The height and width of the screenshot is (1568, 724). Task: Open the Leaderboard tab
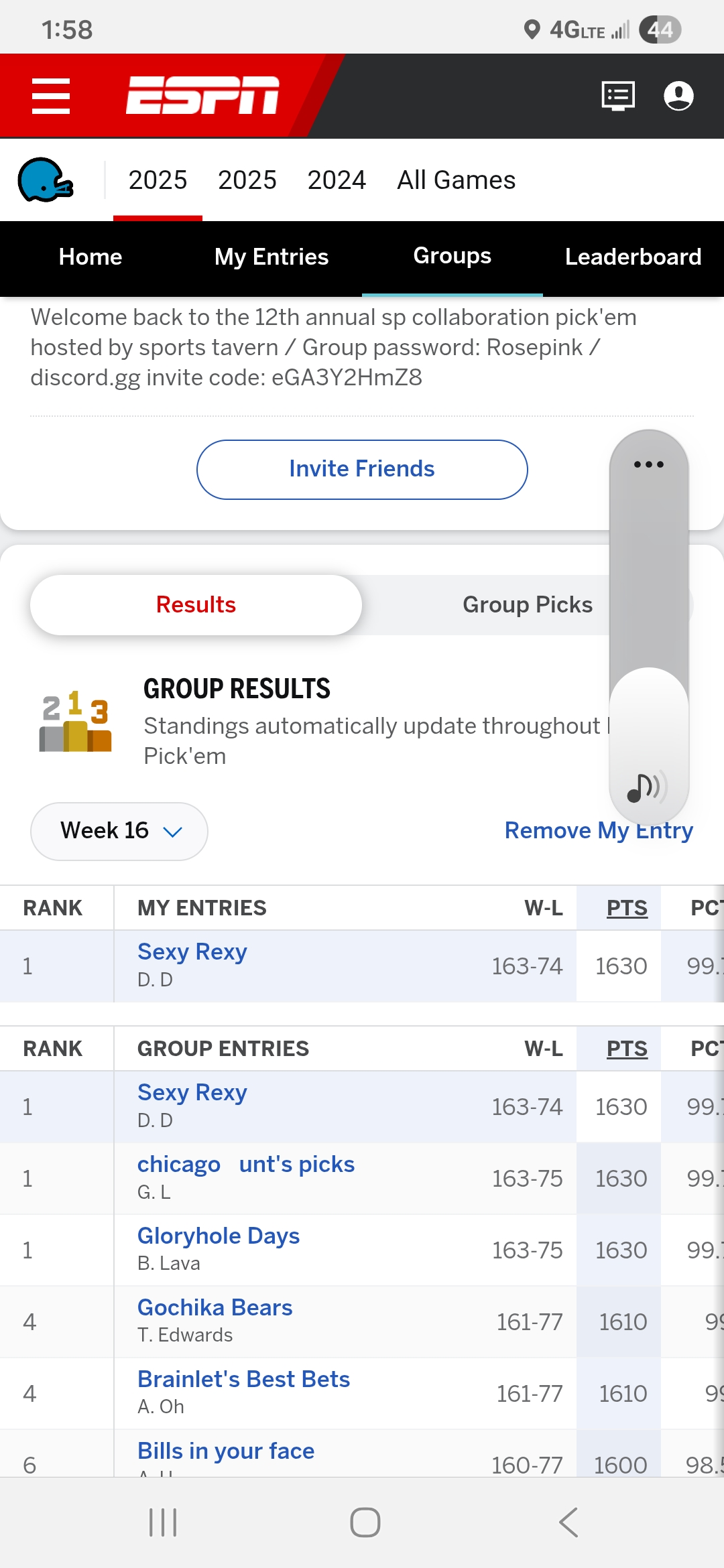(633, 257)
